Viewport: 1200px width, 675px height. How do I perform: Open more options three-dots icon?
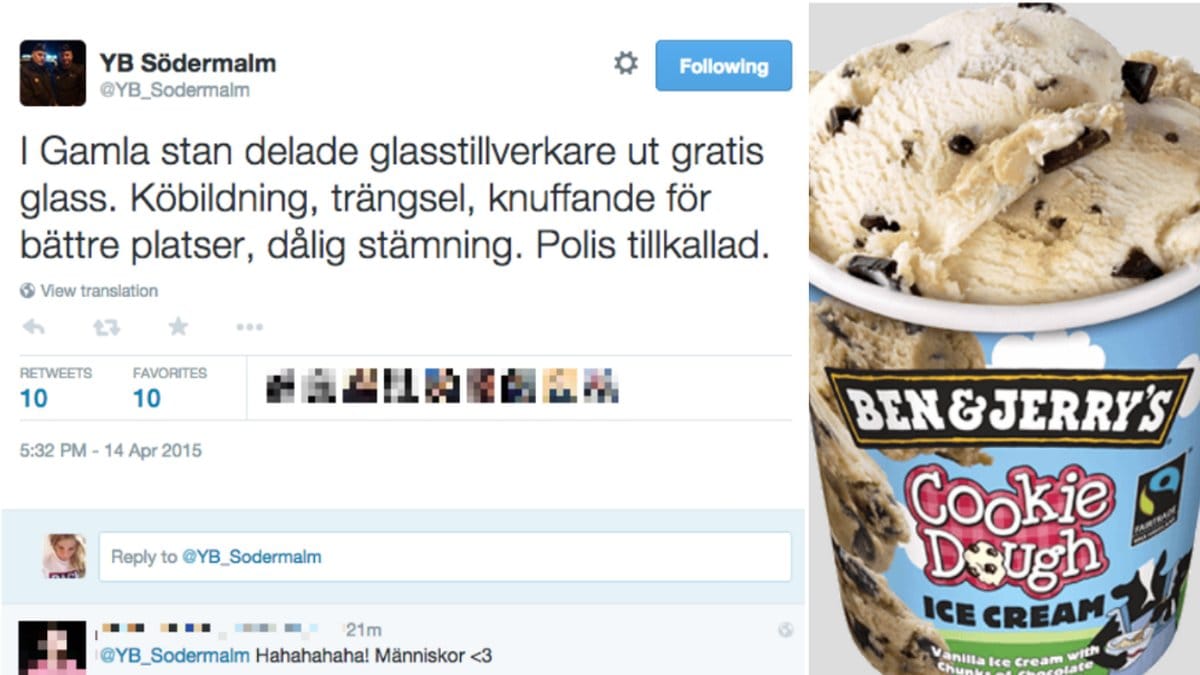[249, 326]
